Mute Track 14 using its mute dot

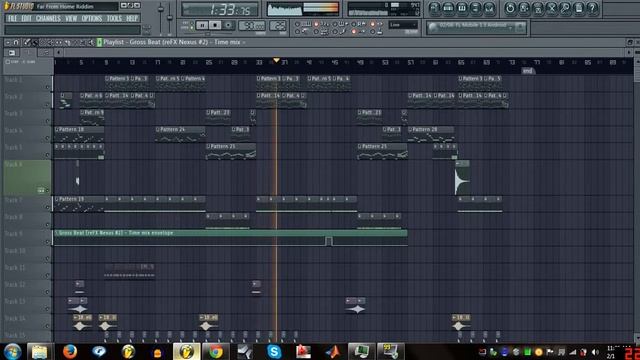47,326
